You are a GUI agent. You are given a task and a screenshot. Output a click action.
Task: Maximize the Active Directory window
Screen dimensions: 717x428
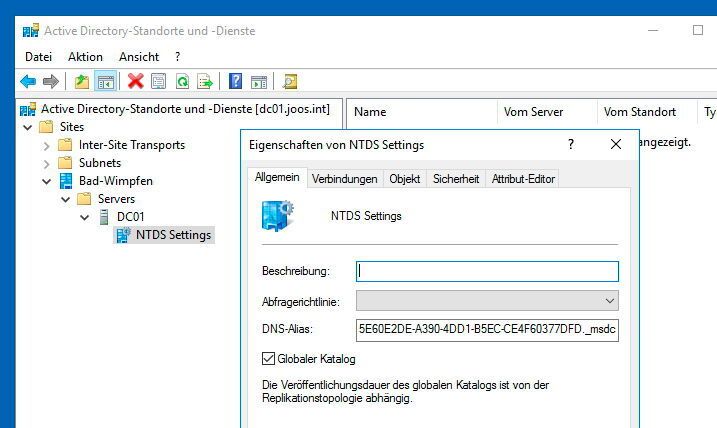click(697, 30)
